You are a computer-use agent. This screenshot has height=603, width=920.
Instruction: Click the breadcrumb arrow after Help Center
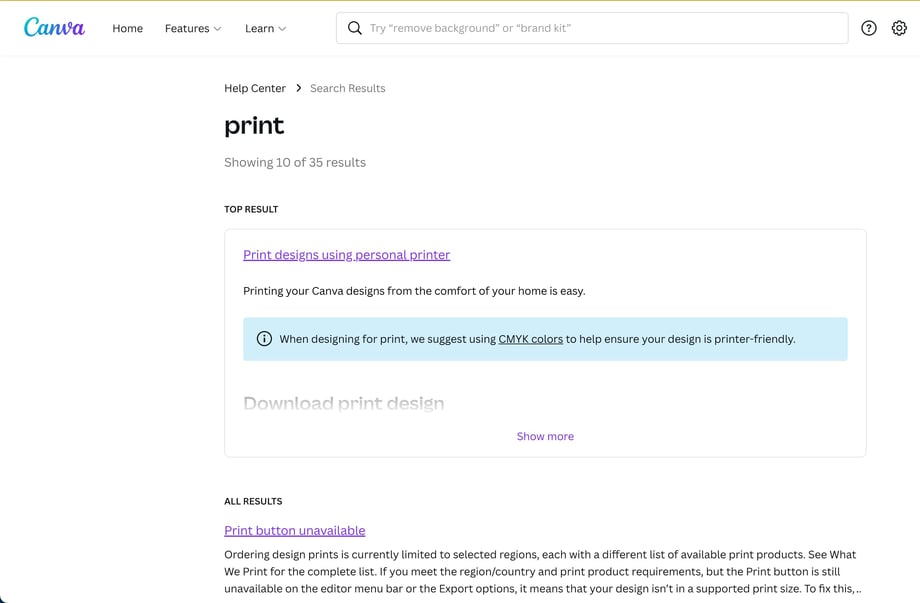point(298,88)
